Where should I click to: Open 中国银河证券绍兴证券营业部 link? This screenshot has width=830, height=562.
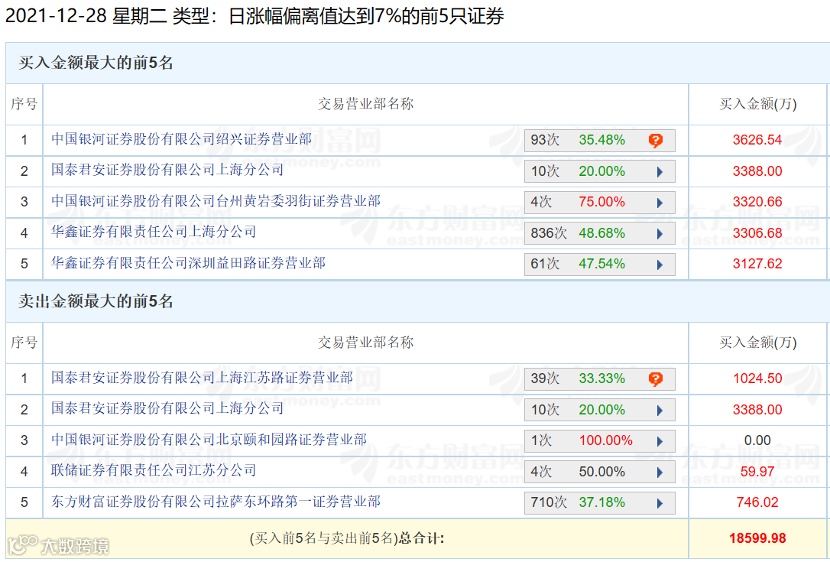coord(182,139)
